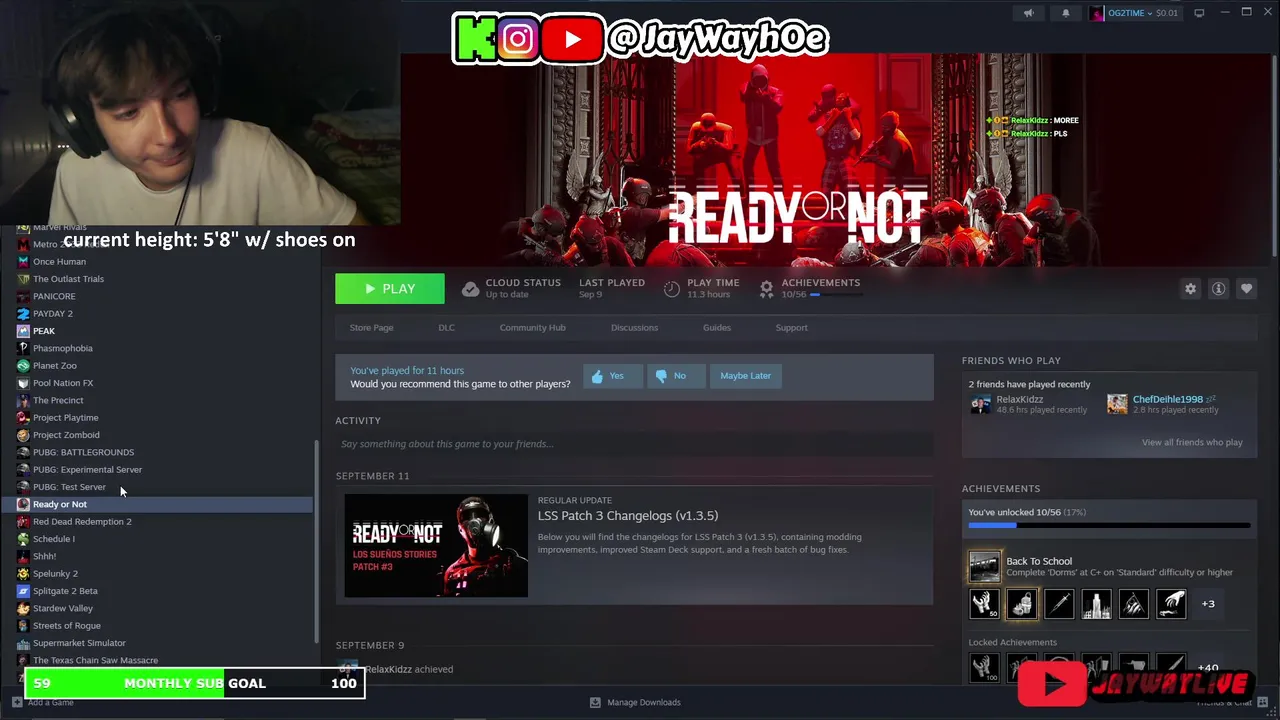Screen dimensions: 1280x720
Task: Open the Guides tab
Action: (716, 328)
